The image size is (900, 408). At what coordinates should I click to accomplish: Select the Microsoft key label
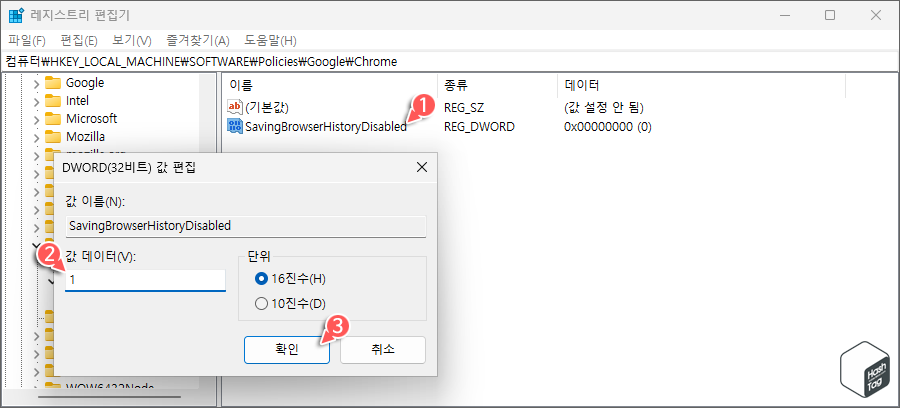click(91, 119)
